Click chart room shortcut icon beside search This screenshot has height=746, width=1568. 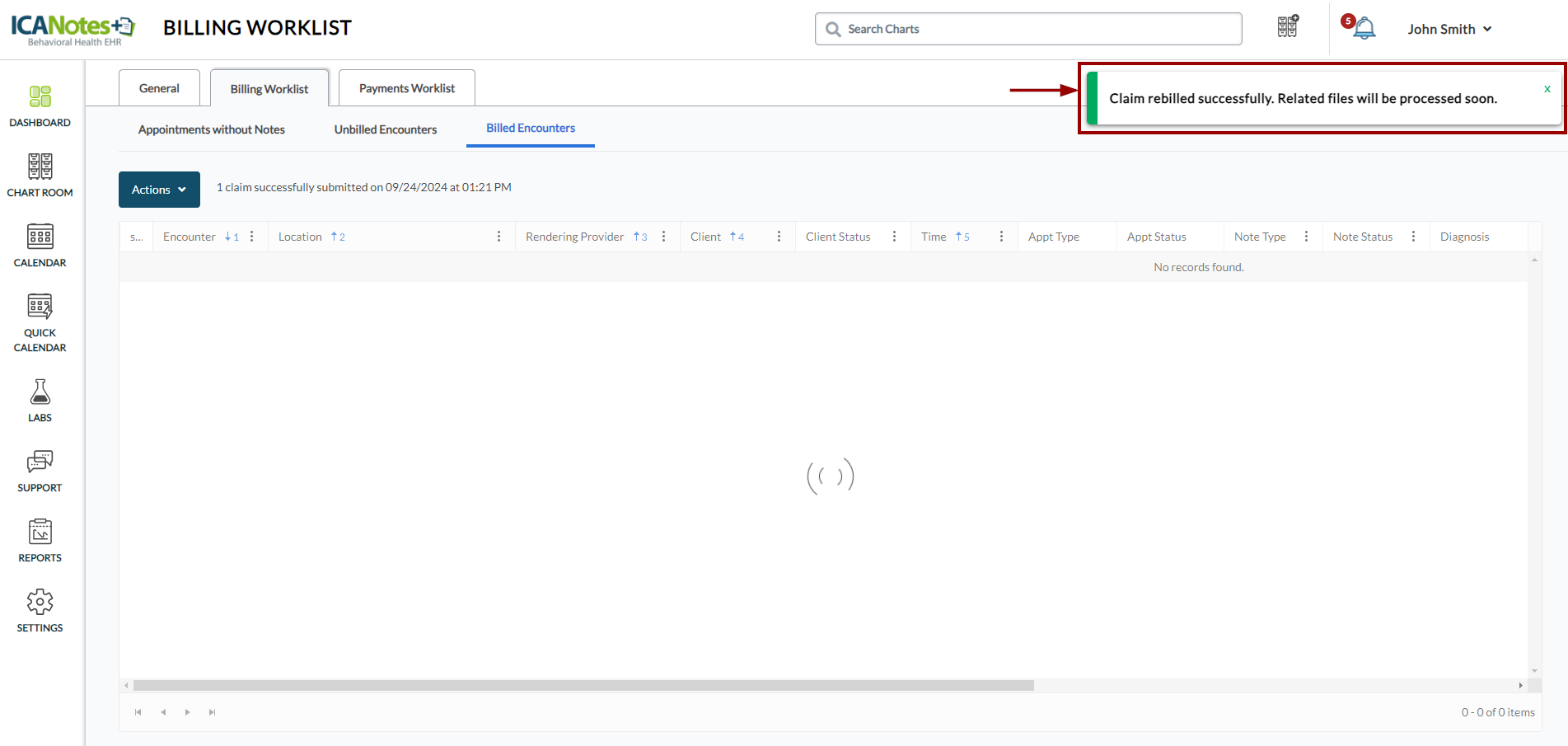(1288, 27)
